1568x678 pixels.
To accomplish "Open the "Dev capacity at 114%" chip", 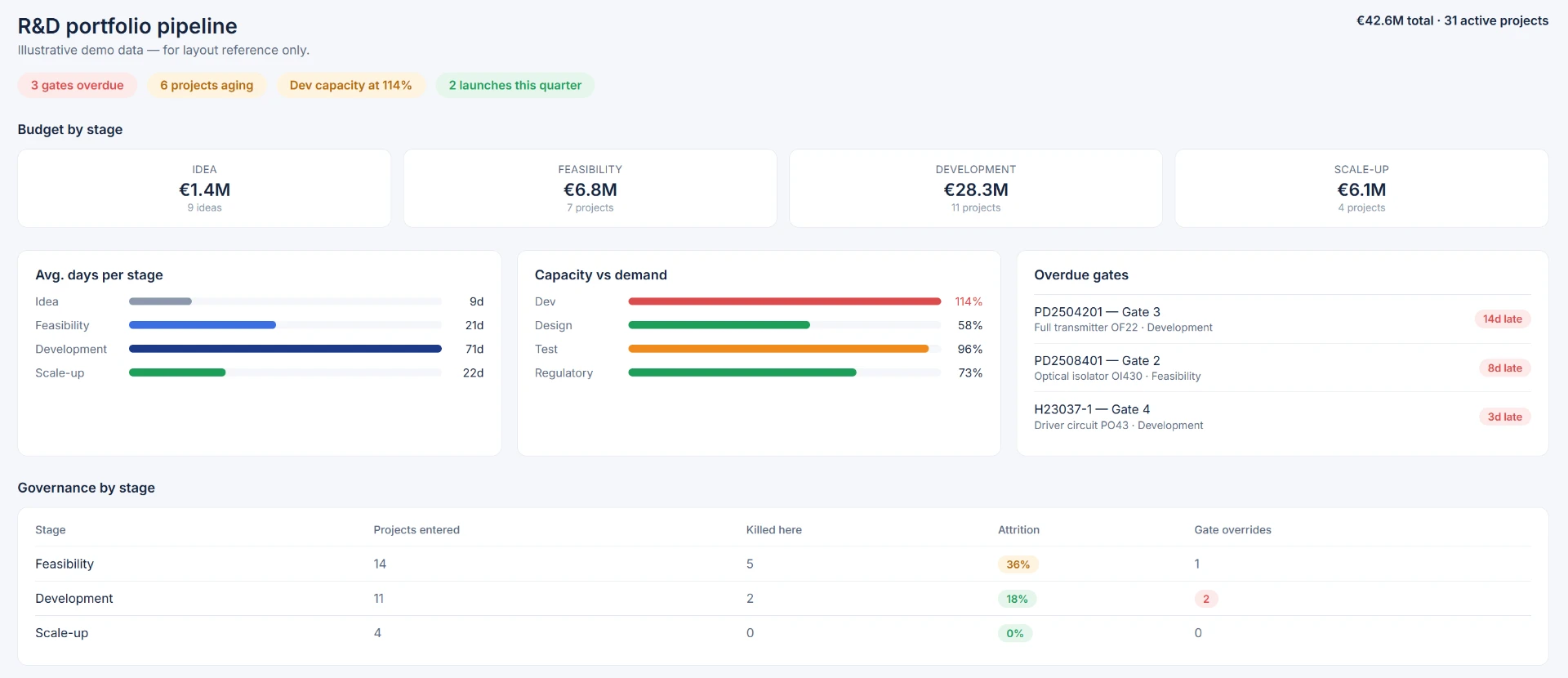I will 351,85.
